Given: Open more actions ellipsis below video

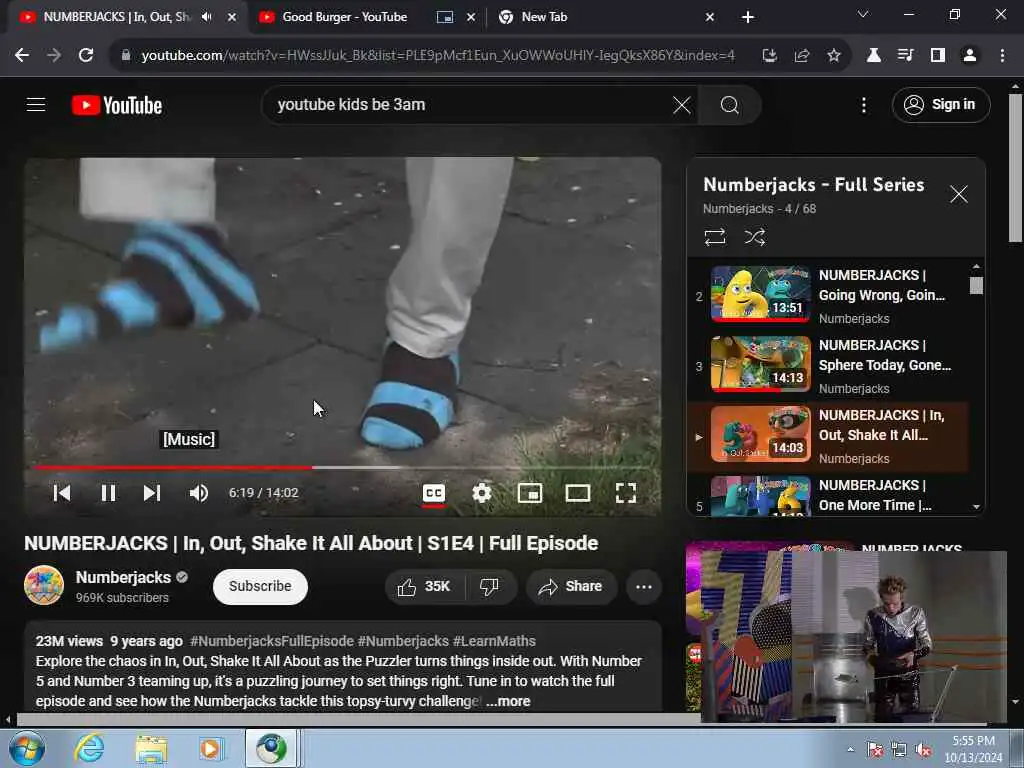Looking at the screenshot, I should click(x=644, y=586).
